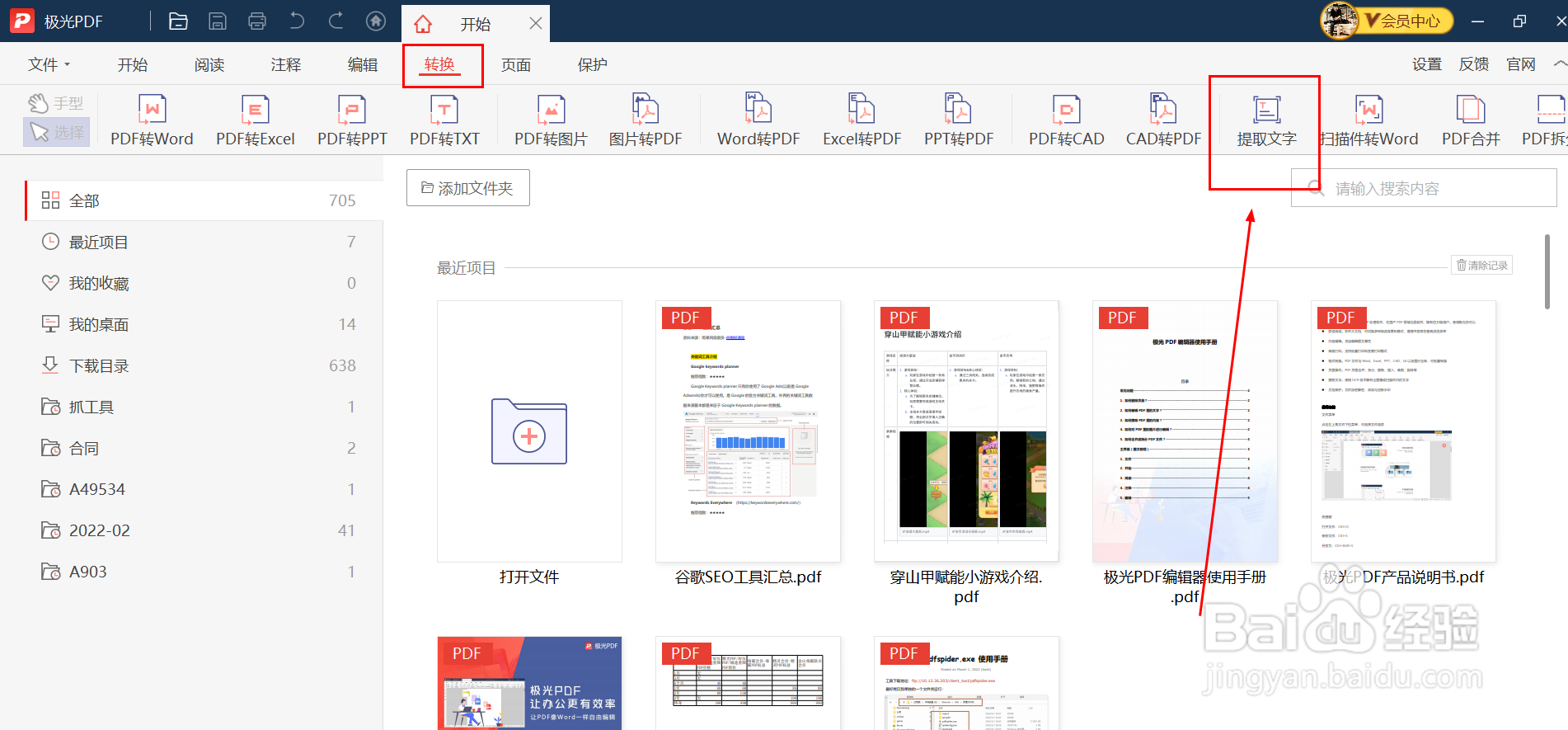Screen dimensions: 1568x730
Task: Select the Excel转PDF tool
Action: [x=861, y=120]
